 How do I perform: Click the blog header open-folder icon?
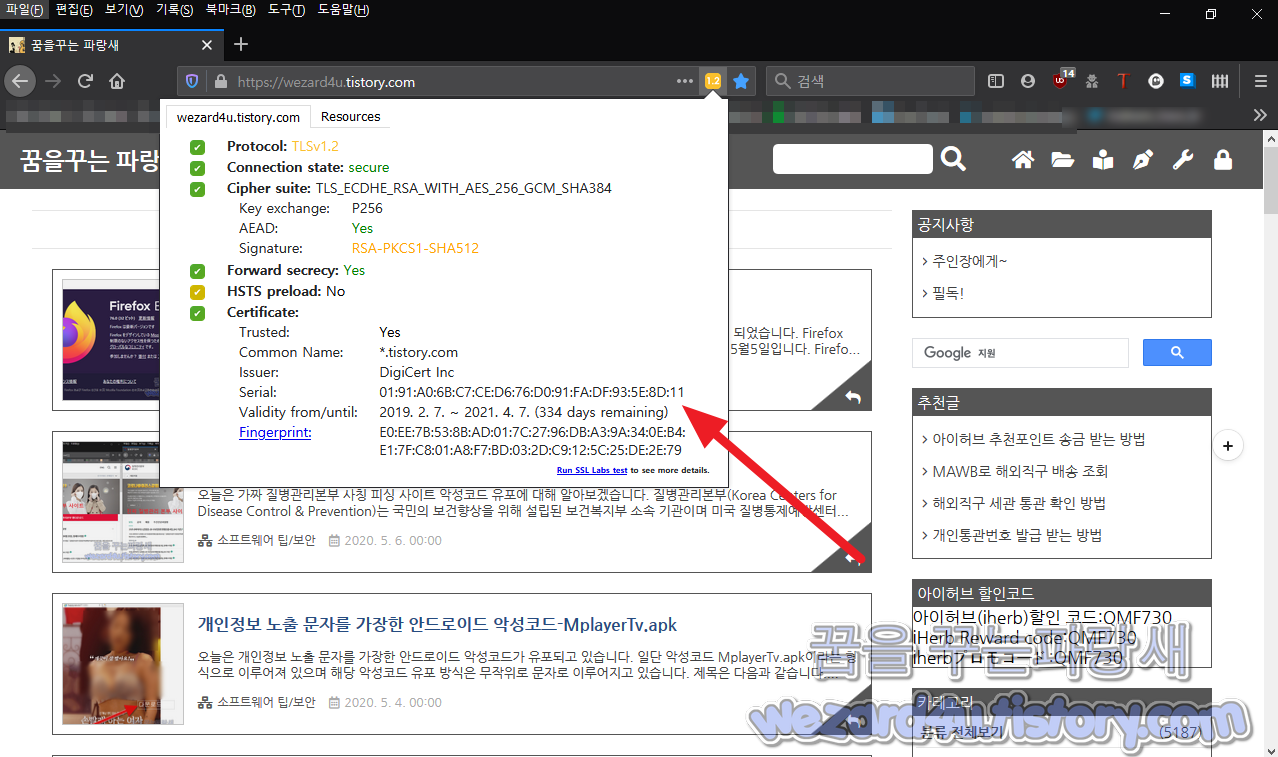tap(1062, 160)
